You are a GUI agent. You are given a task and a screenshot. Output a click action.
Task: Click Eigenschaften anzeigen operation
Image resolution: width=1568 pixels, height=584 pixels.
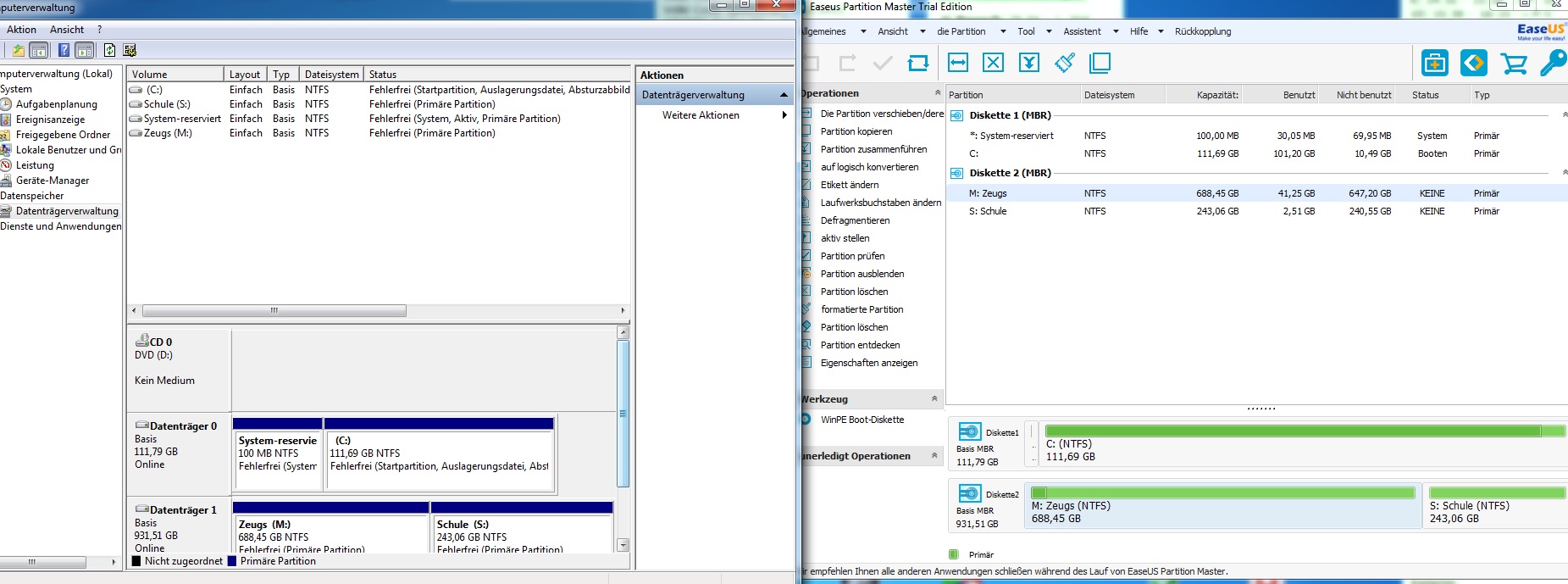[x=869, y=363]
